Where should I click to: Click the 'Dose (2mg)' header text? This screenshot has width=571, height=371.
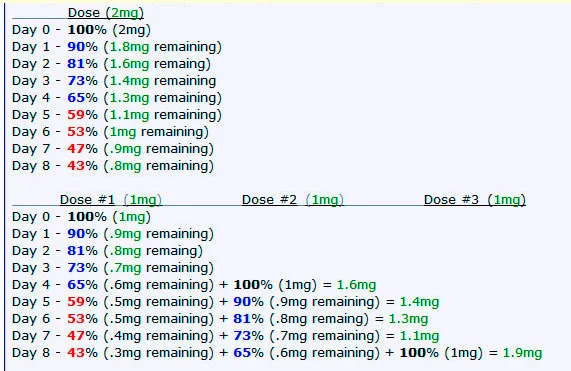106,13
